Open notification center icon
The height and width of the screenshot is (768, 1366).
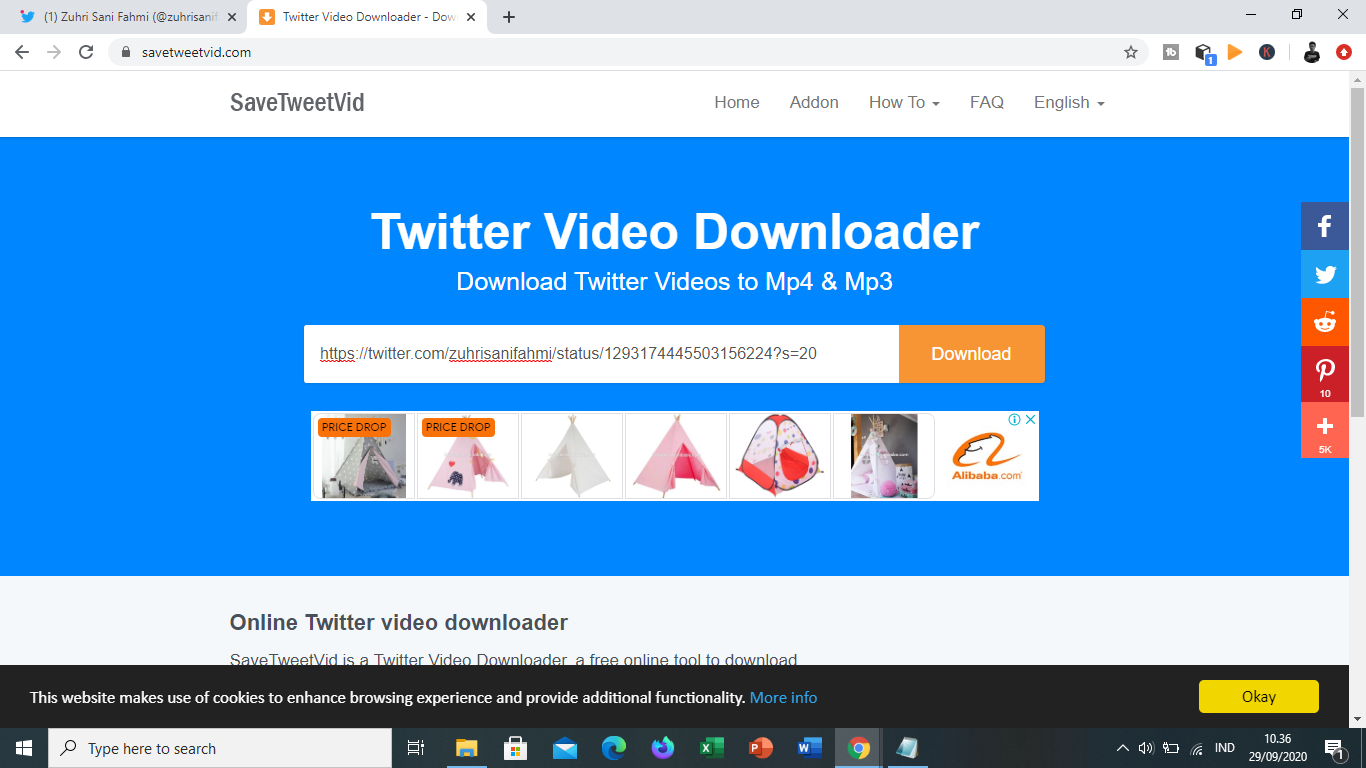(x=1334, y=748)
